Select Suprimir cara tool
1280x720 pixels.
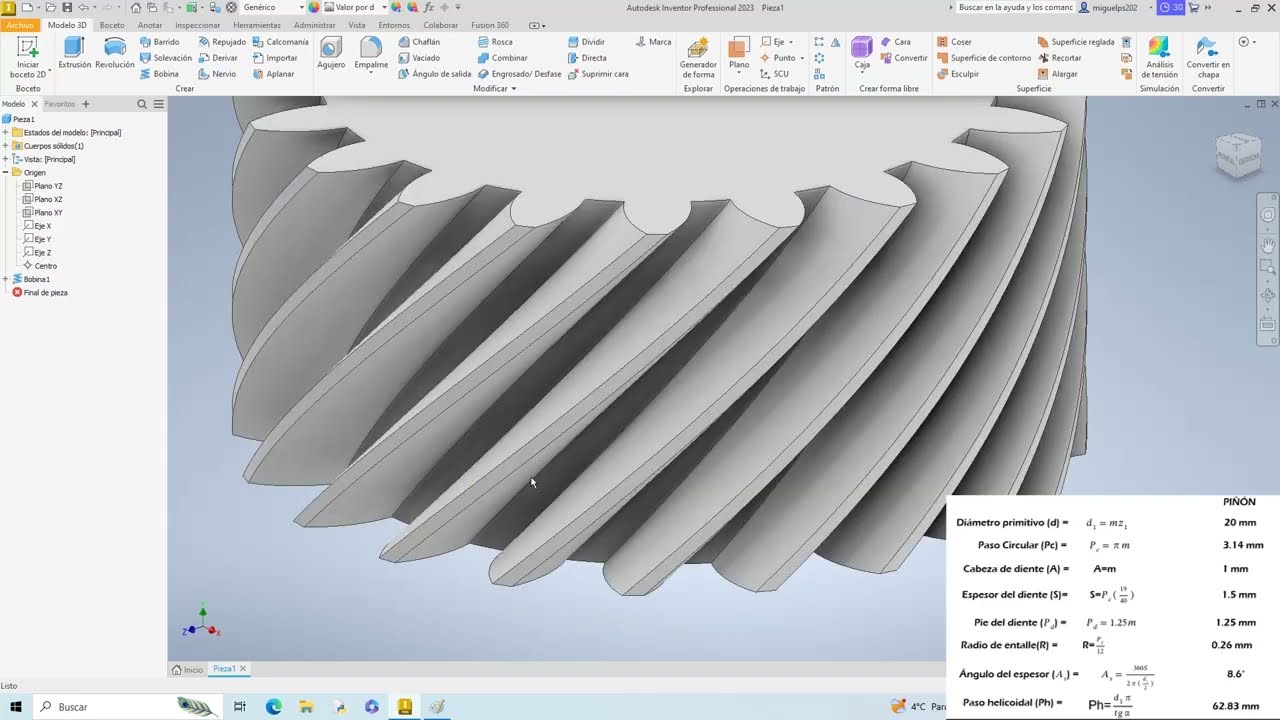tap(598, 74)
